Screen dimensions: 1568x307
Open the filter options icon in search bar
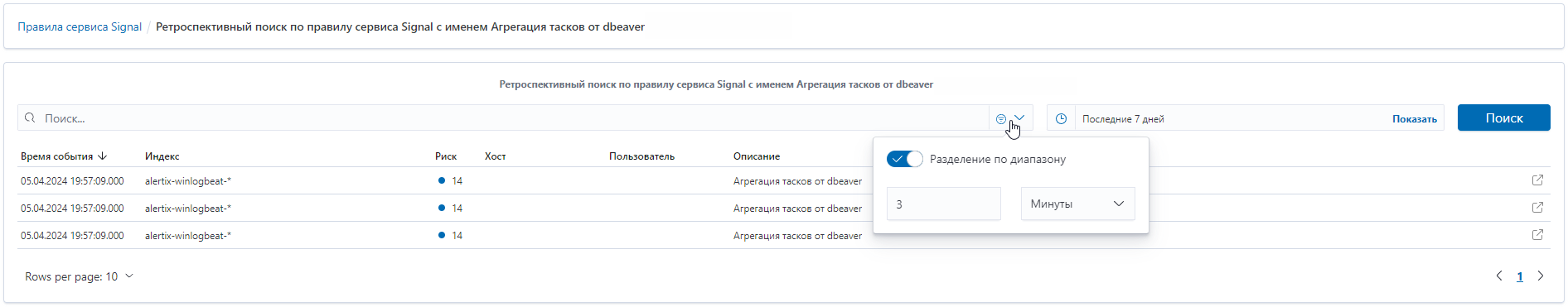click(1001, 119)
